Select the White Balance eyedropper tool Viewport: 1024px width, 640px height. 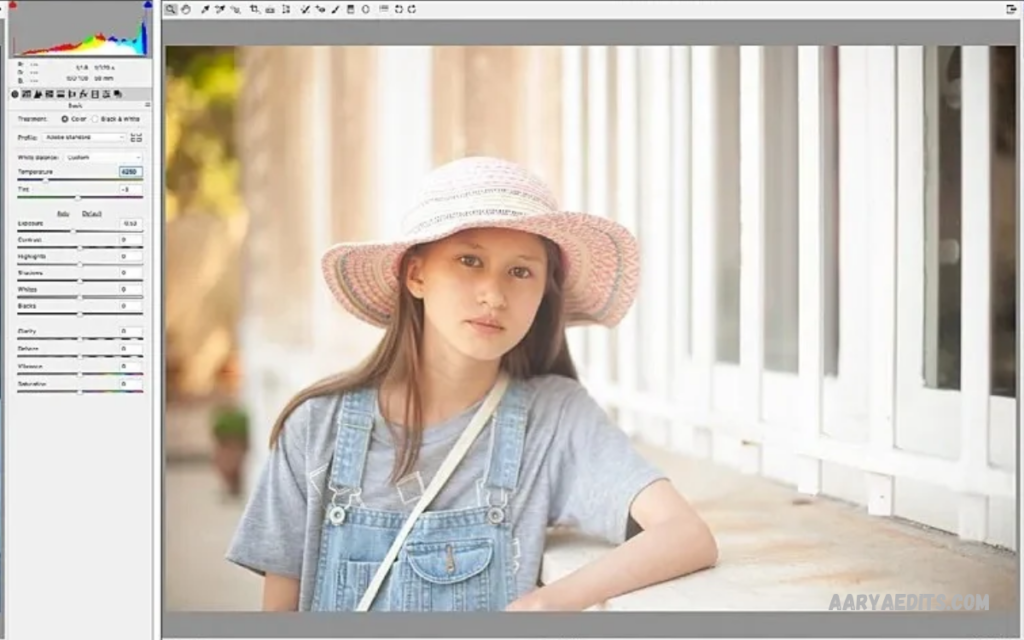[x=205, y=9]
